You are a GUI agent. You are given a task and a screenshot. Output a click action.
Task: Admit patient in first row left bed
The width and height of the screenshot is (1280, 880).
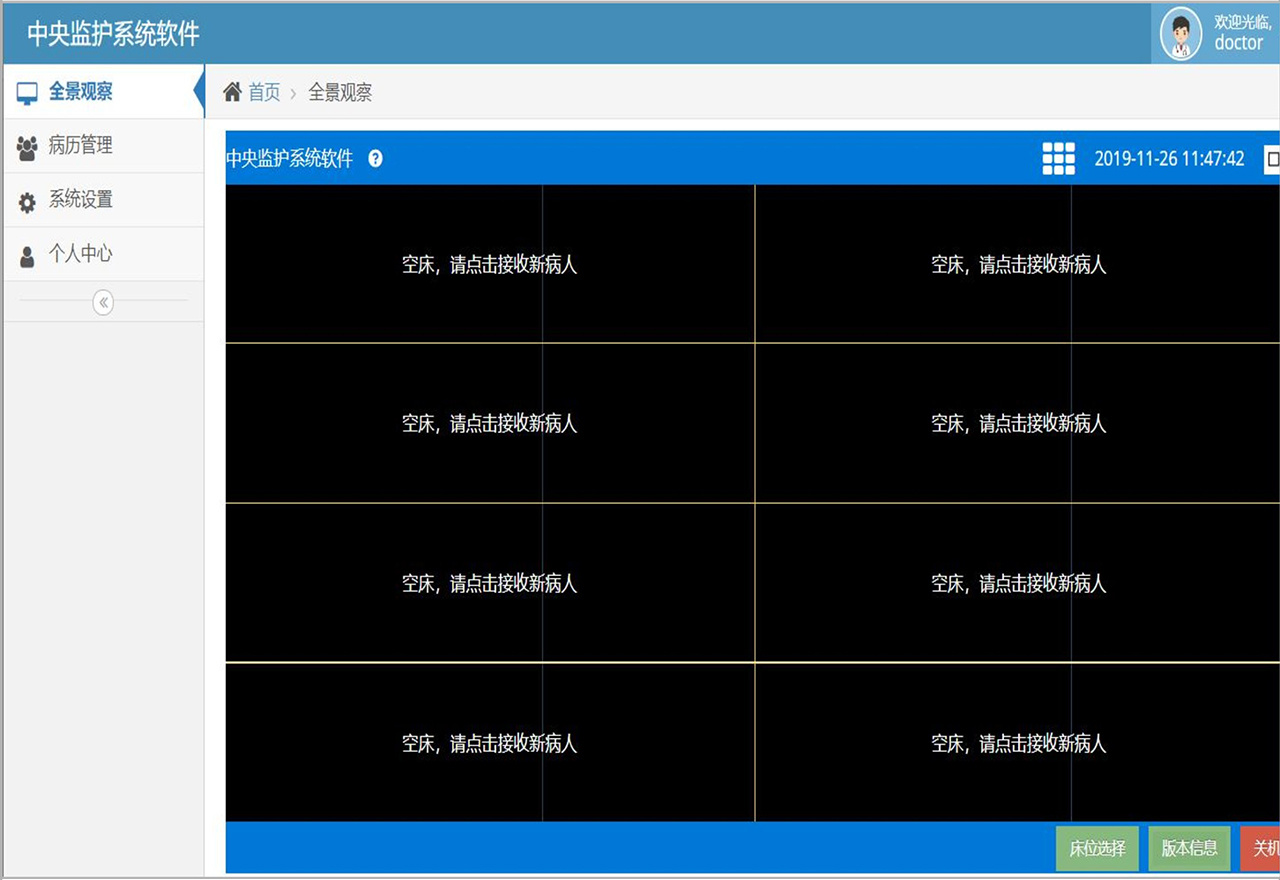pyautogui.click(x=490, y=264)
